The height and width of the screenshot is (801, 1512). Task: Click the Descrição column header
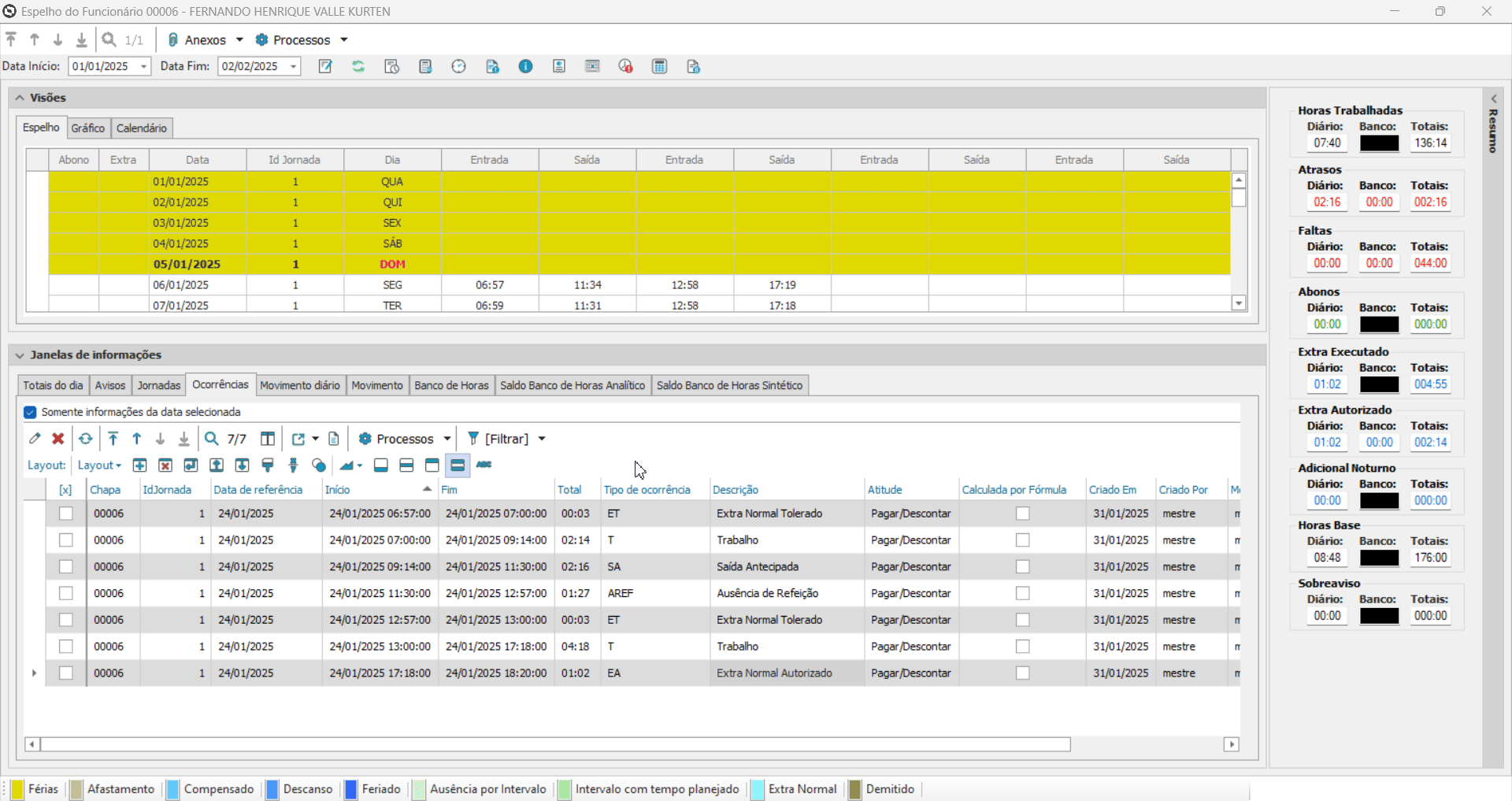pyautogui.click(x=786, y=490)
